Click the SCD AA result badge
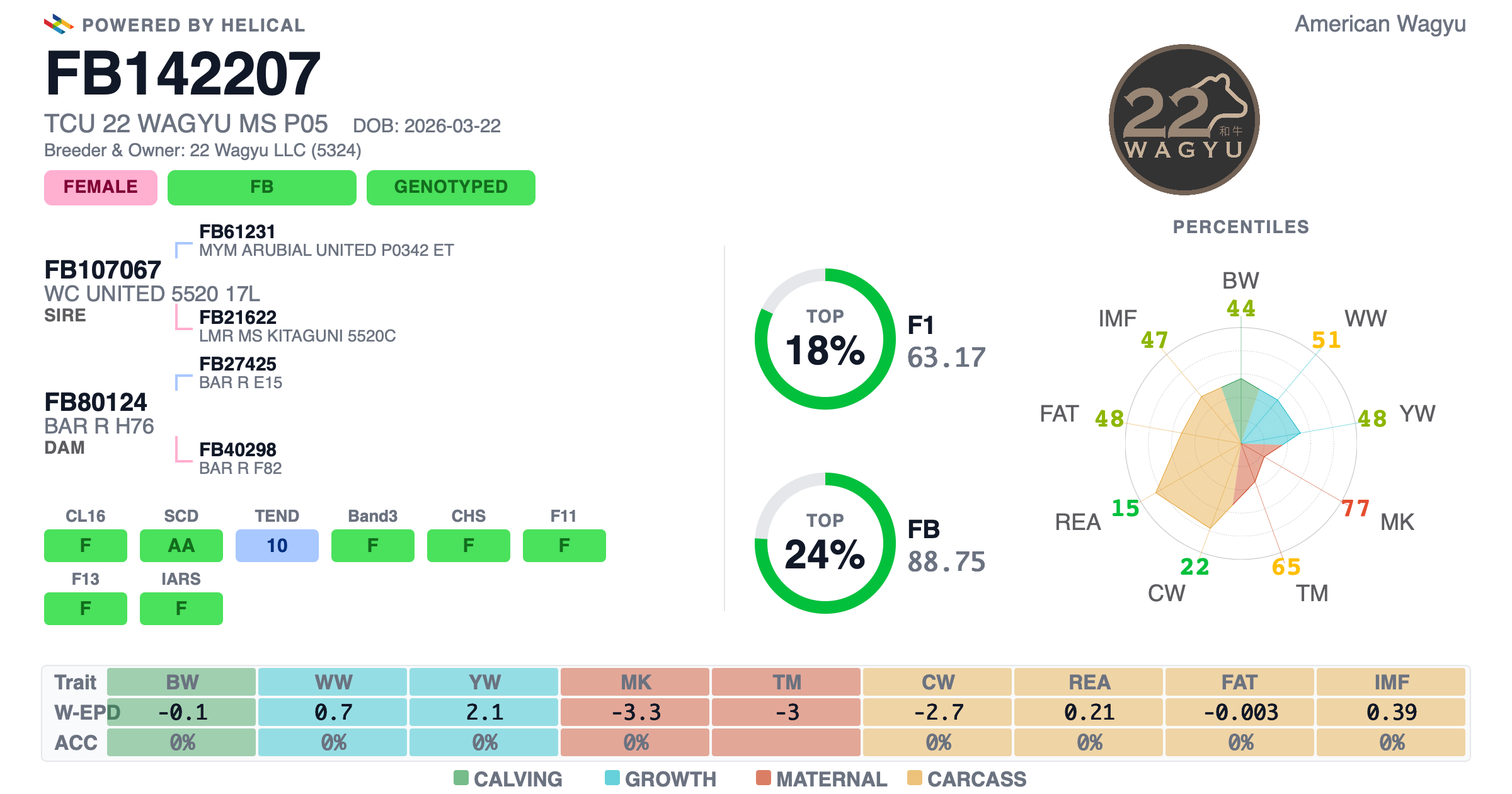This screenshot has width=1512, height=794. pyautogui.click(x=181, y=546)
